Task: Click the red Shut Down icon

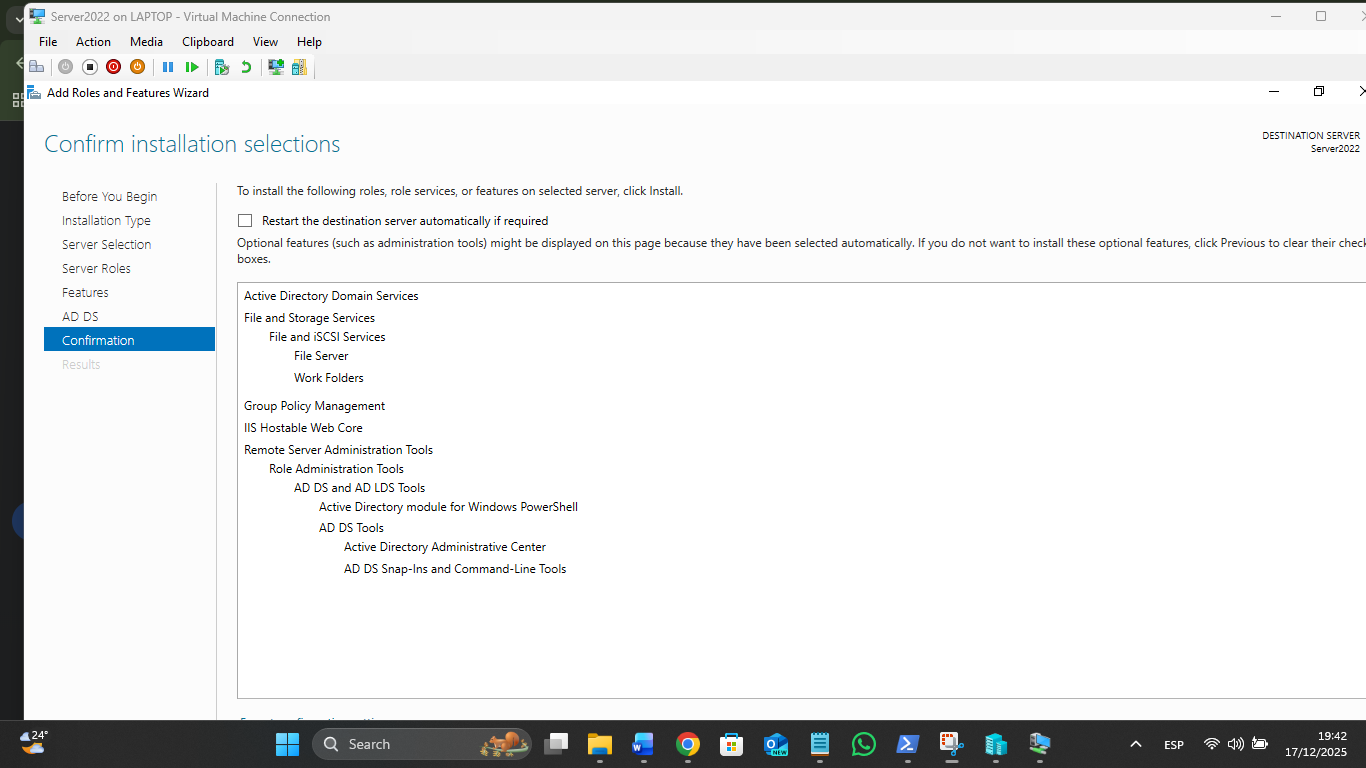Action: pyautogui.click(x=113, y=67)
